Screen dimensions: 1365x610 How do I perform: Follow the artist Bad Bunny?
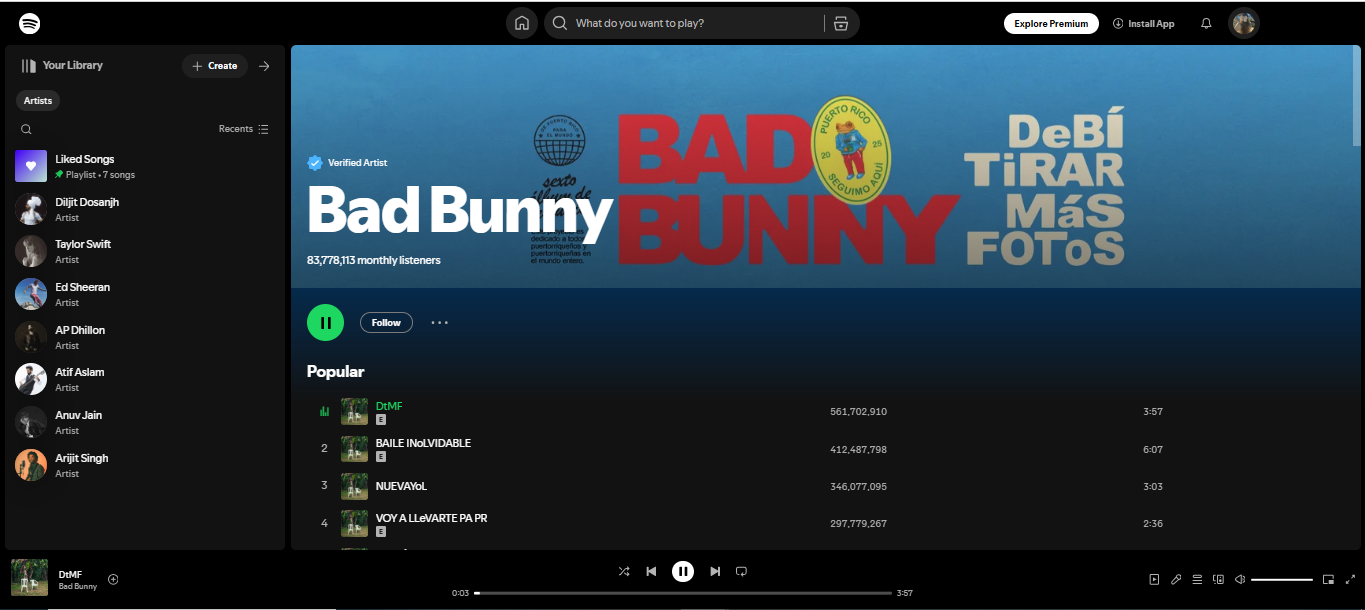pyautogui.click(x=386, y=322)
